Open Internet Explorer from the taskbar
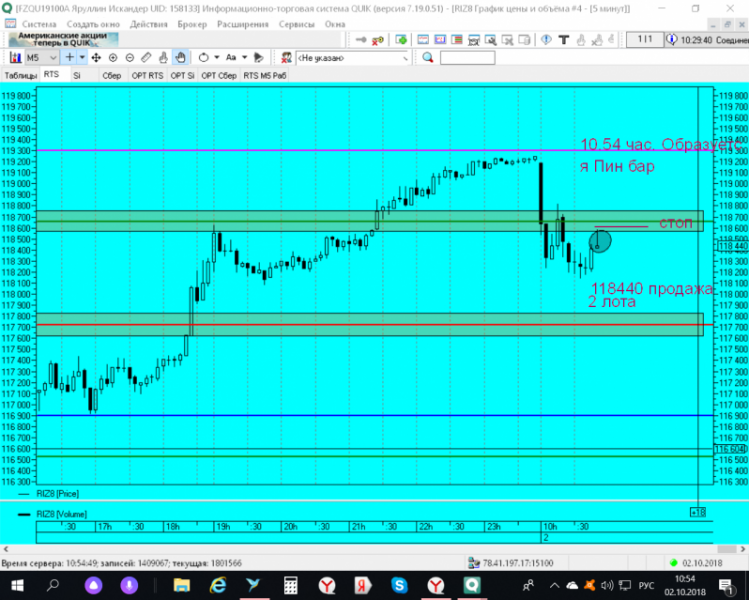Image resolution: width=749 pixels, height=600 pixels. pos(217,585)
